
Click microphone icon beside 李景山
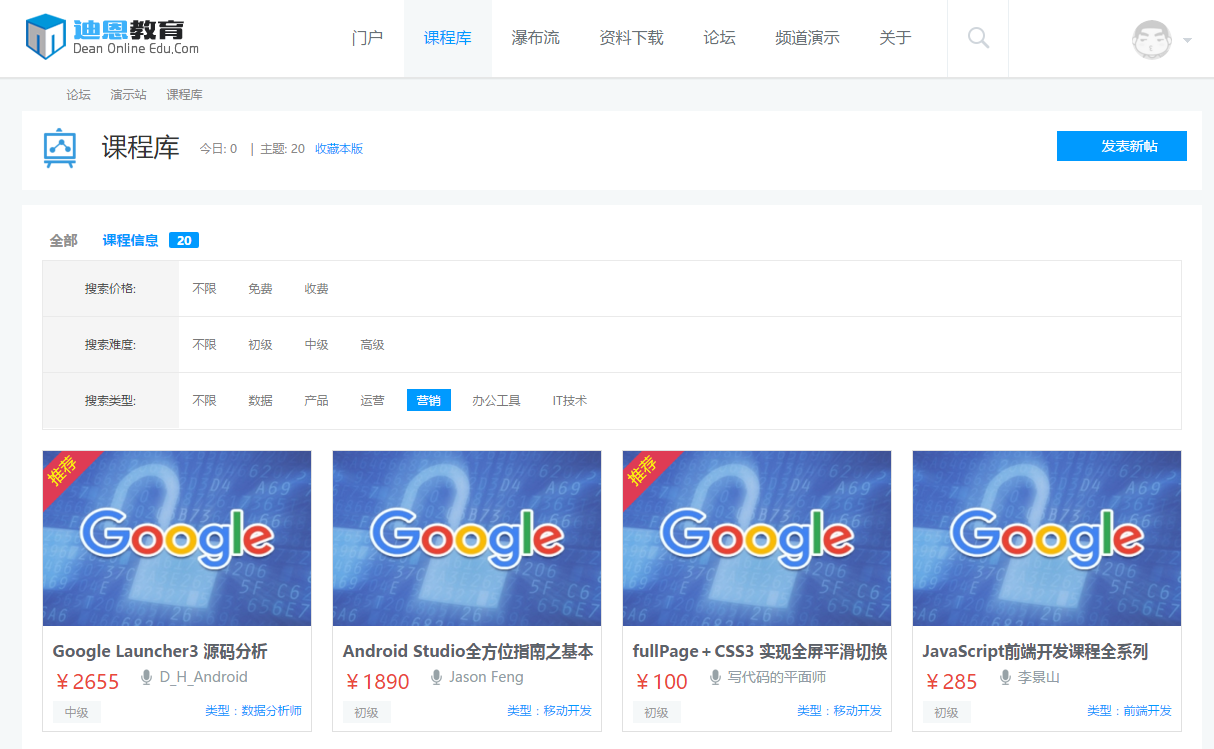coord(1005,678)
